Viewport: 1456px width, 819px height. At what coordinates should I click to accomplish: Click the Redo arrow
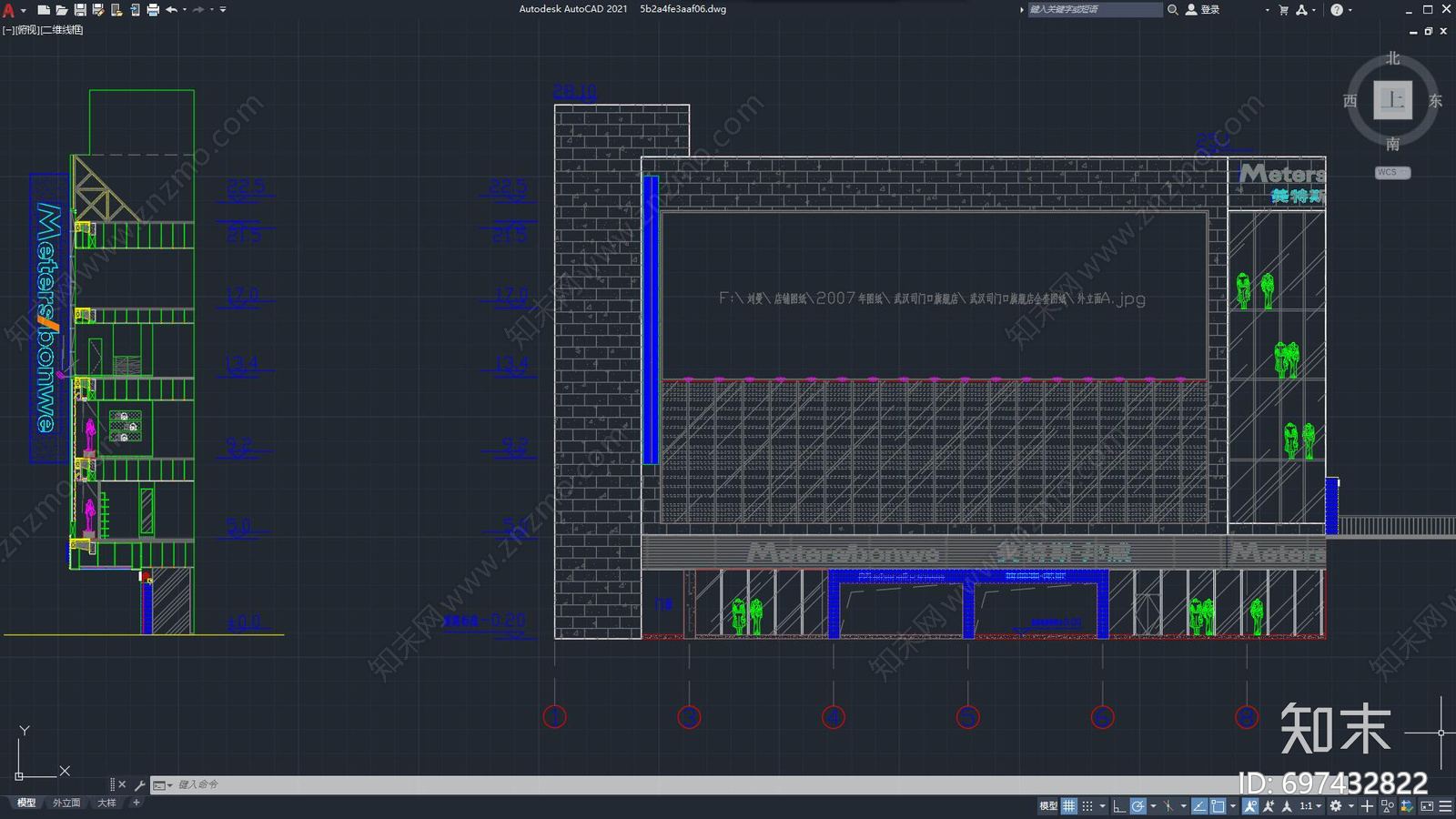tap(198, 10)
